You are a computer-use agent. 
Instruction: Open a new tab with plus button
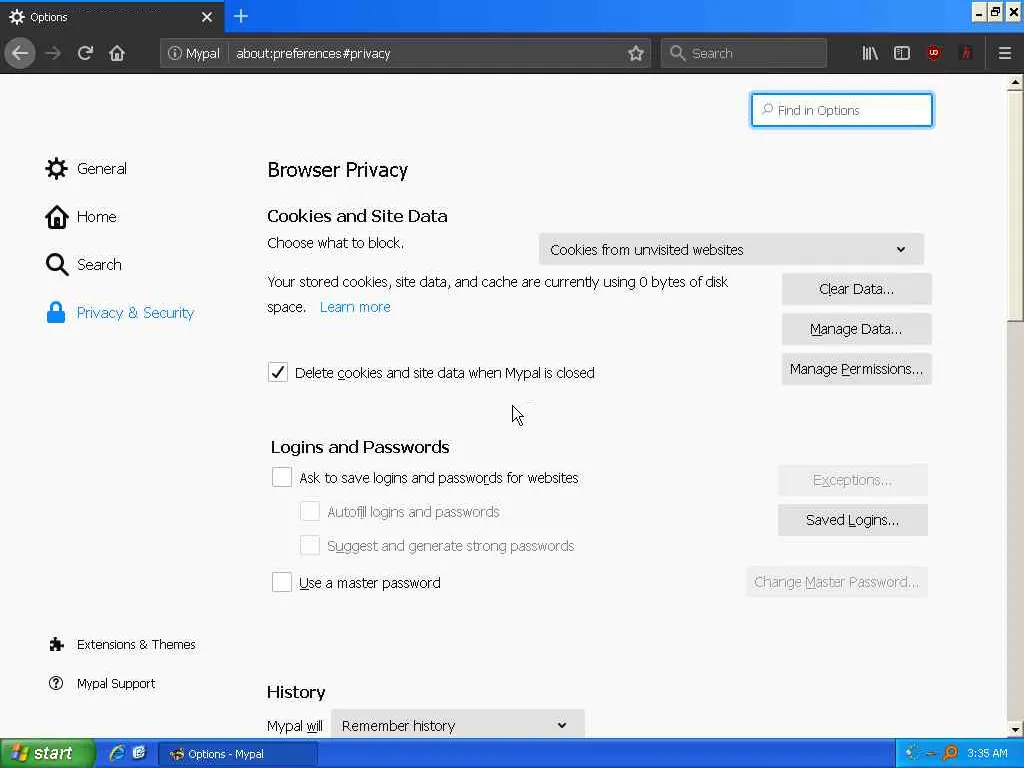[x=240, y=16]
